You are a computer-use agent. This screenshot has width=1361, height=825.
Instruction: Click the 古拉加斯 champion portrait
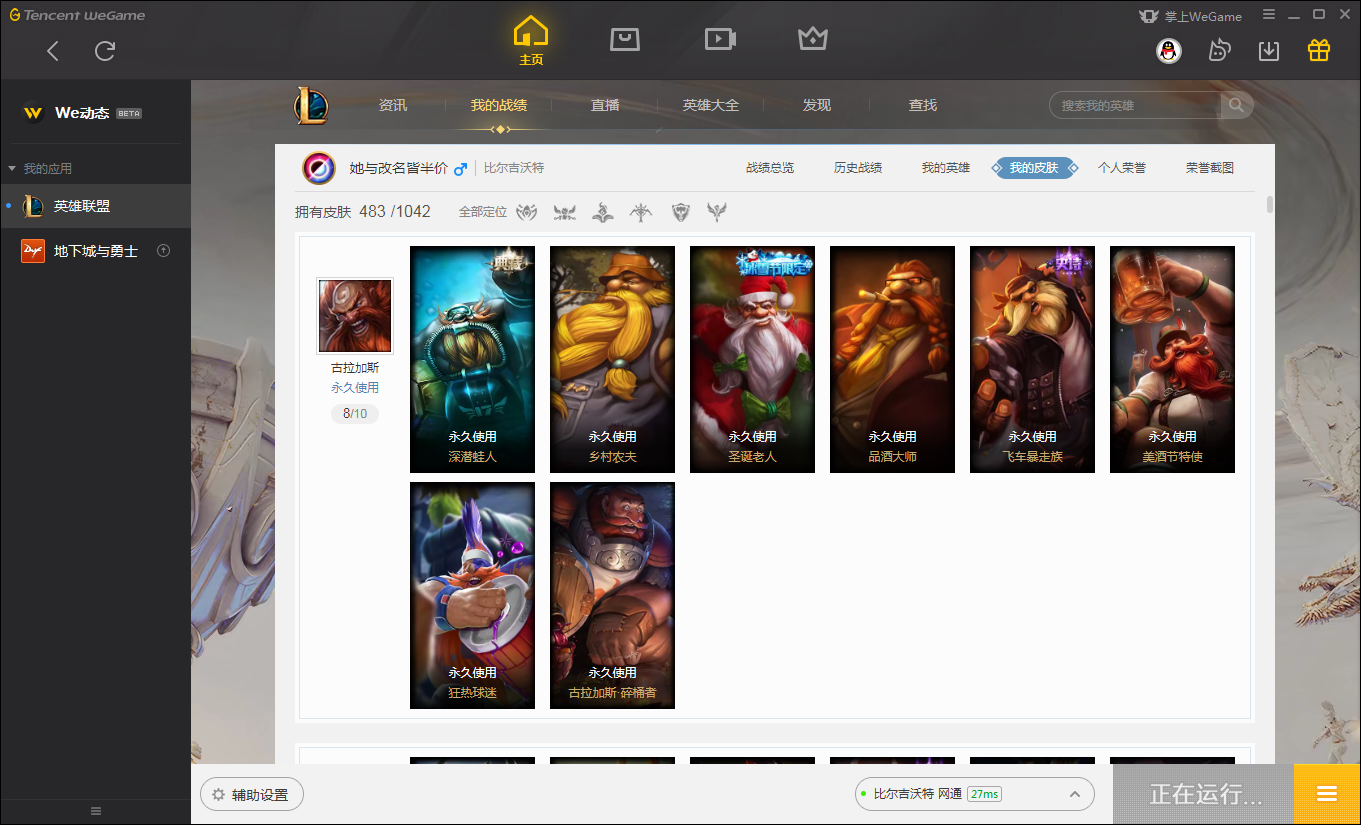355,316
